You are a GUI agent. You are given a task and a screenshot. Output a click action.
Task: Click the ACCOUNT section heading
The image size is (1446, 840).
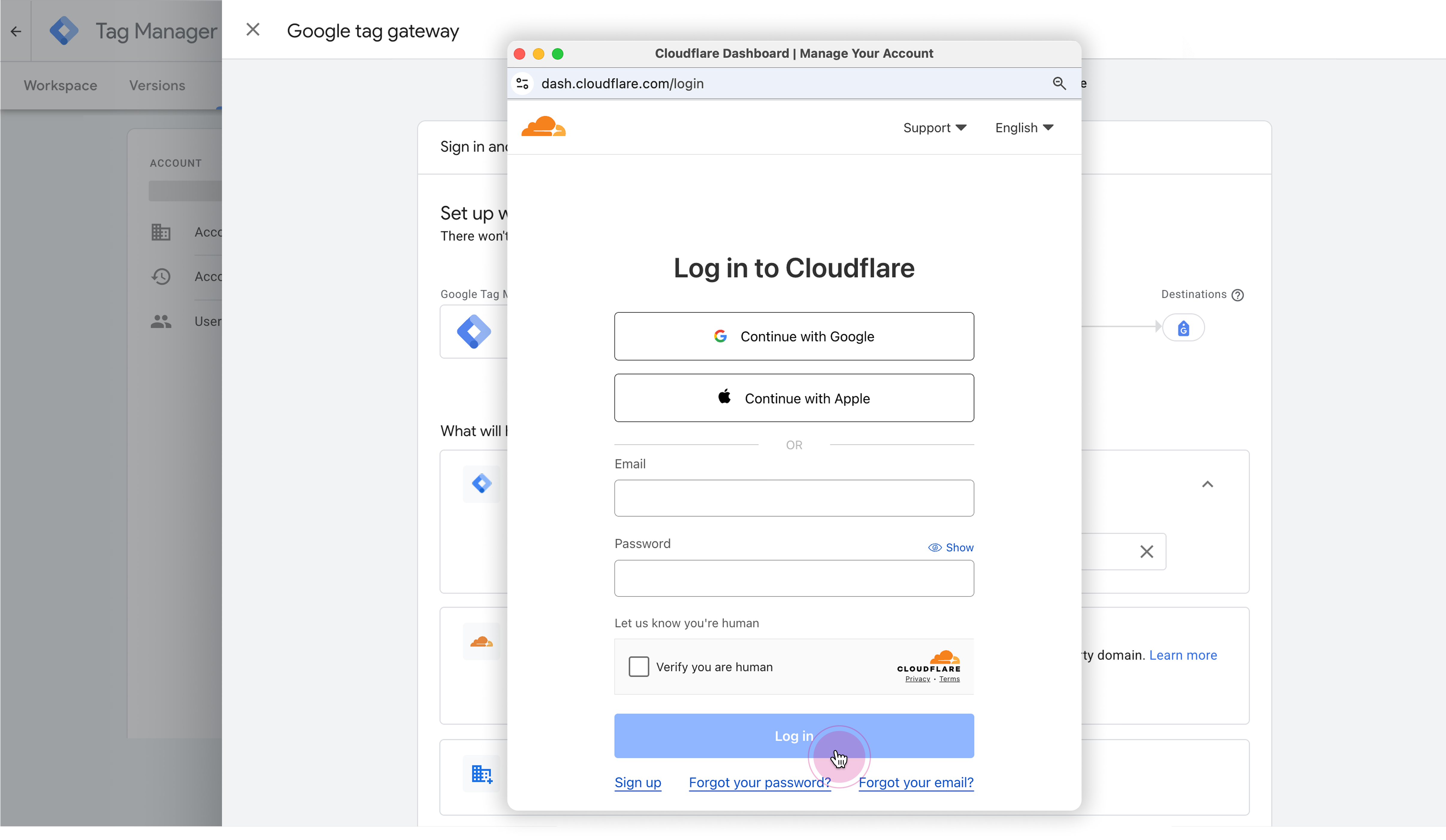(x=176, y=164)
